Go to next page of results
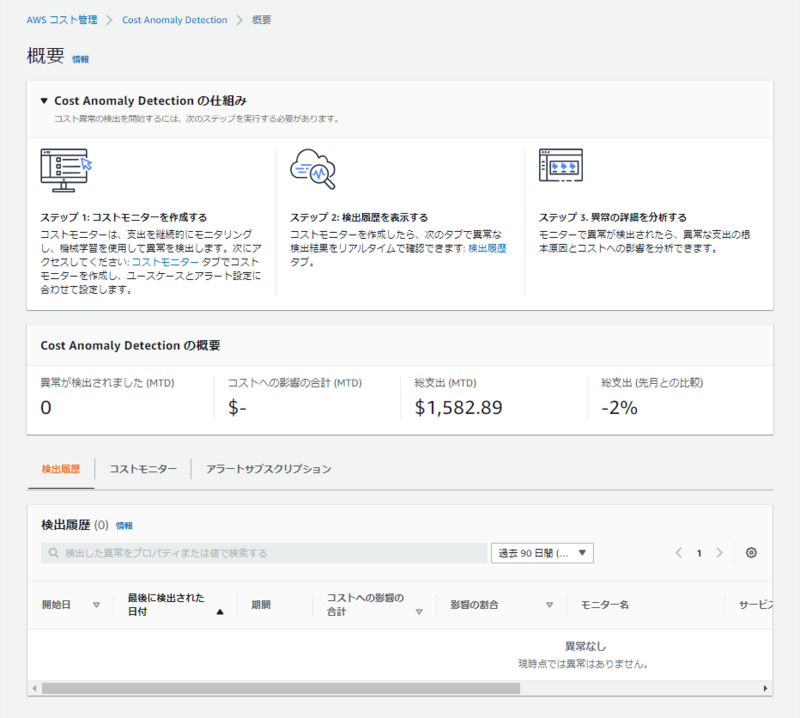This screenshot has height=718, width=800. [x=719, y=553]
